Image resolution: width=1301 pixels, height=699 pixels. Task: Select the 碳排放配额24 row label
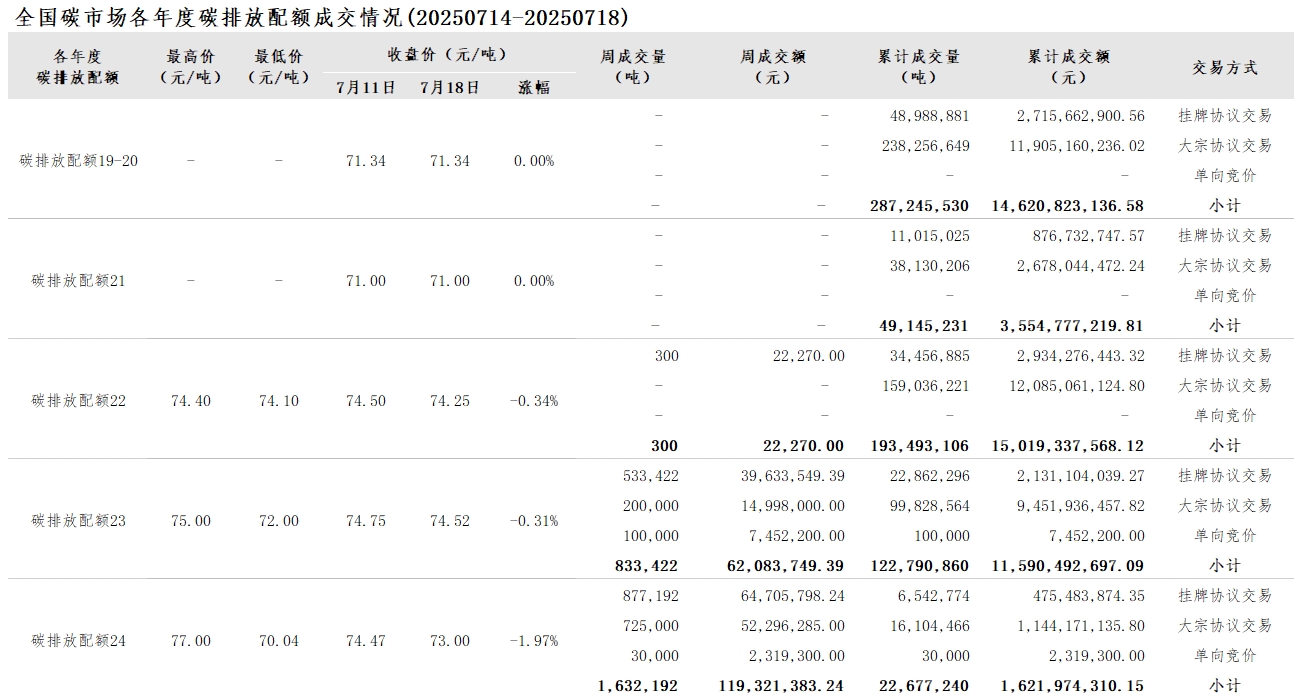tap(78, 641)
